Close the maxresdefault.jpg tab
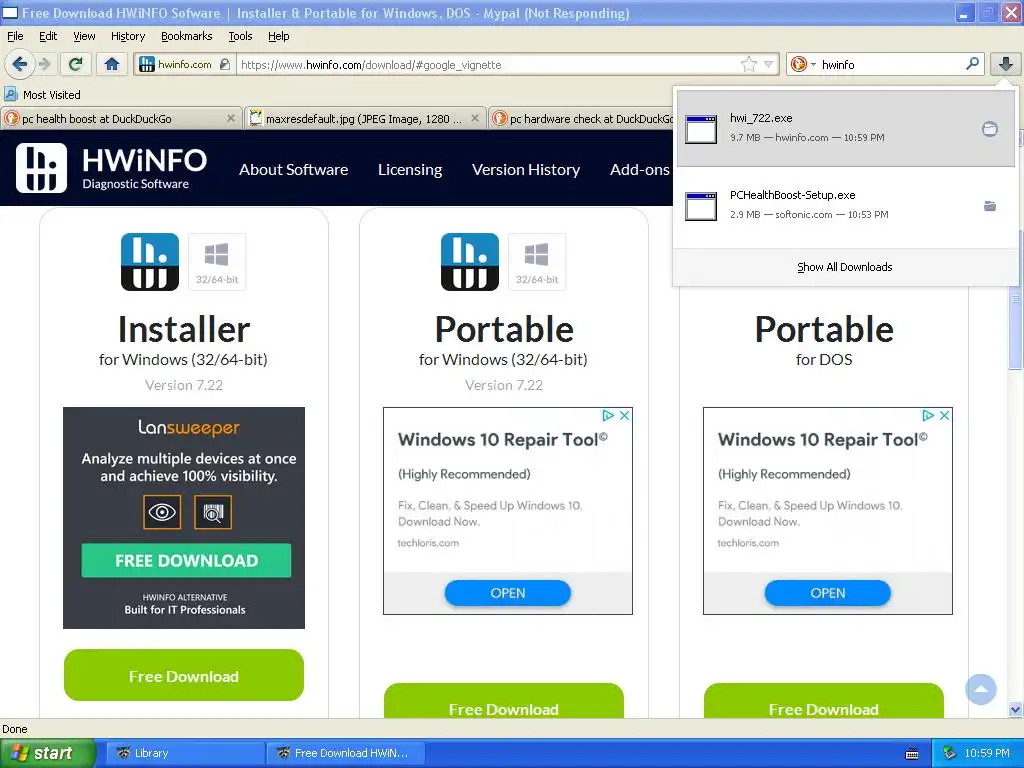The image size is (1024, 768). pyautogui.click(x=475, y=118)
